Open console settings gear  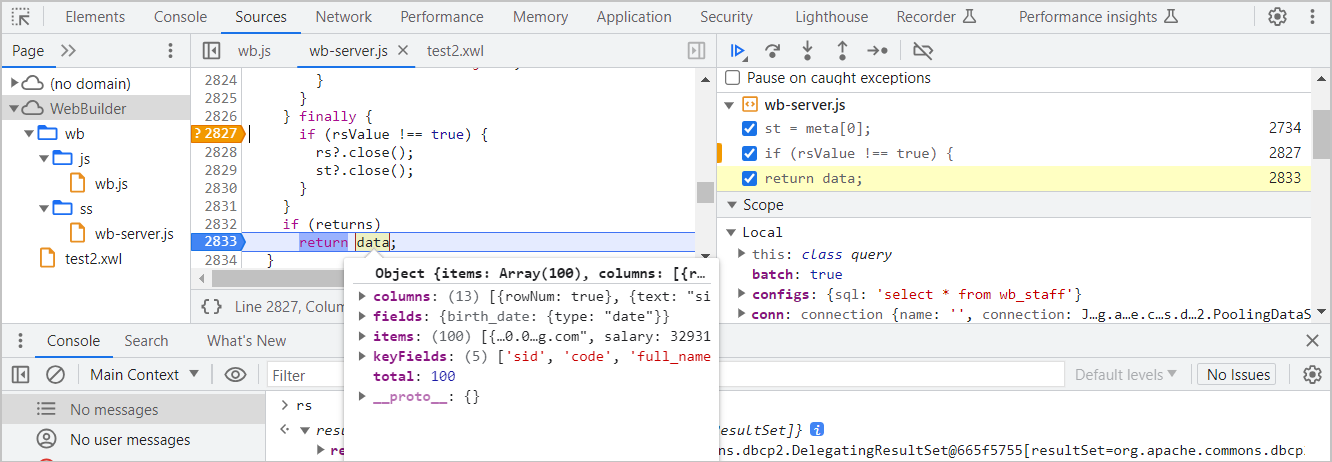coord(1313,375)
